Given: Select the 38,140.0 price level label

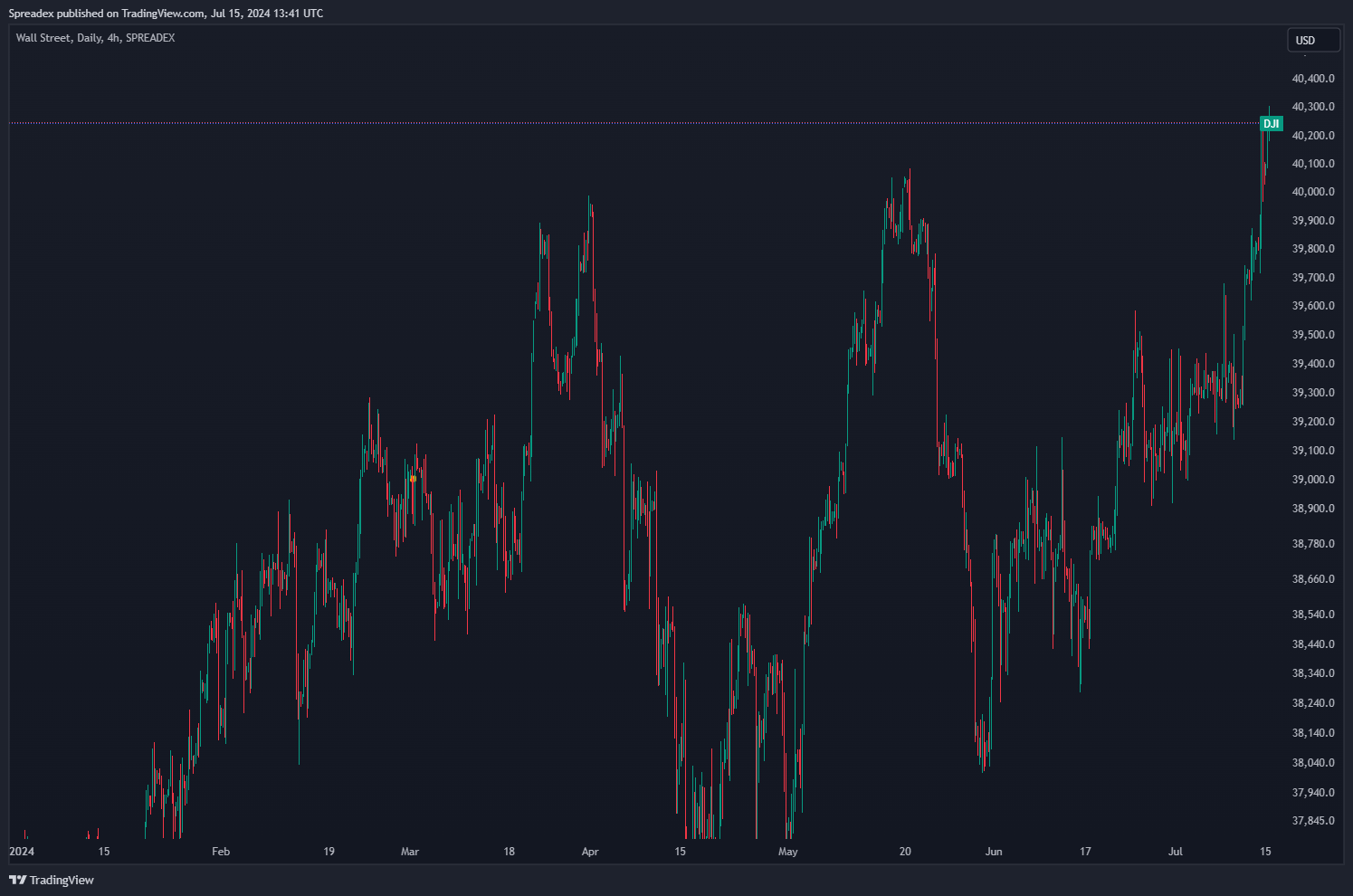Looking at the screenshot, I should coord(1313,733).
